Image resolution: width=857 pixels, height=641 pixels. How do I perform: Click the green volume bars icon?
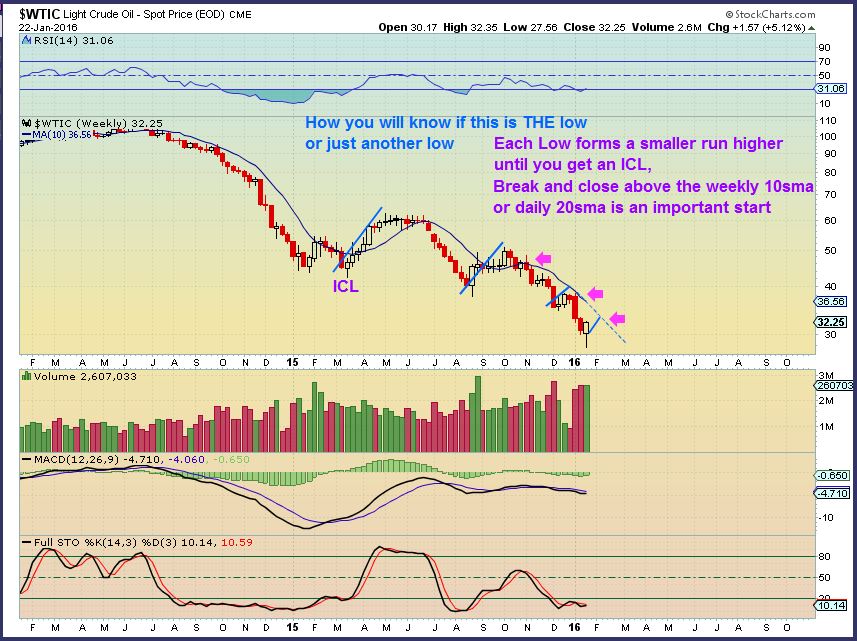25,376
